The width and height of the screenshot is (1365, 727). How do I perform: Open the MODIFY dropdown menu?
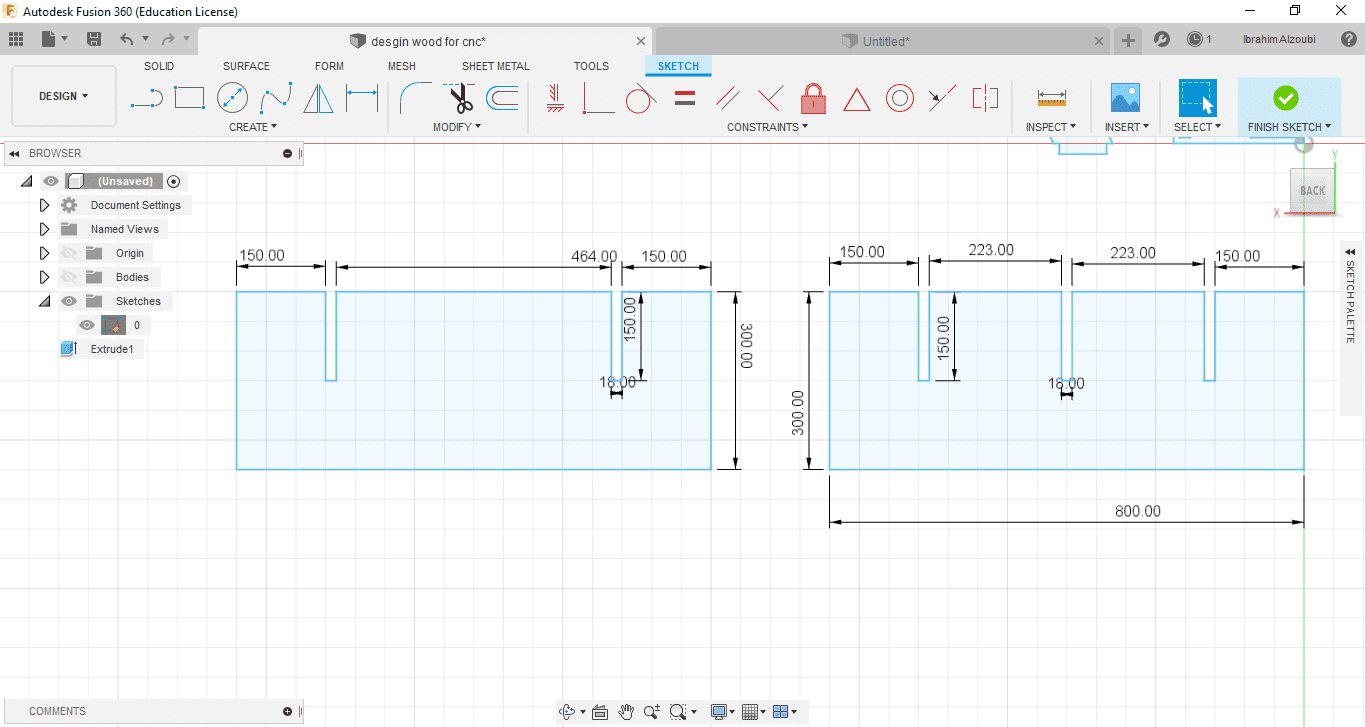[457, 127]
